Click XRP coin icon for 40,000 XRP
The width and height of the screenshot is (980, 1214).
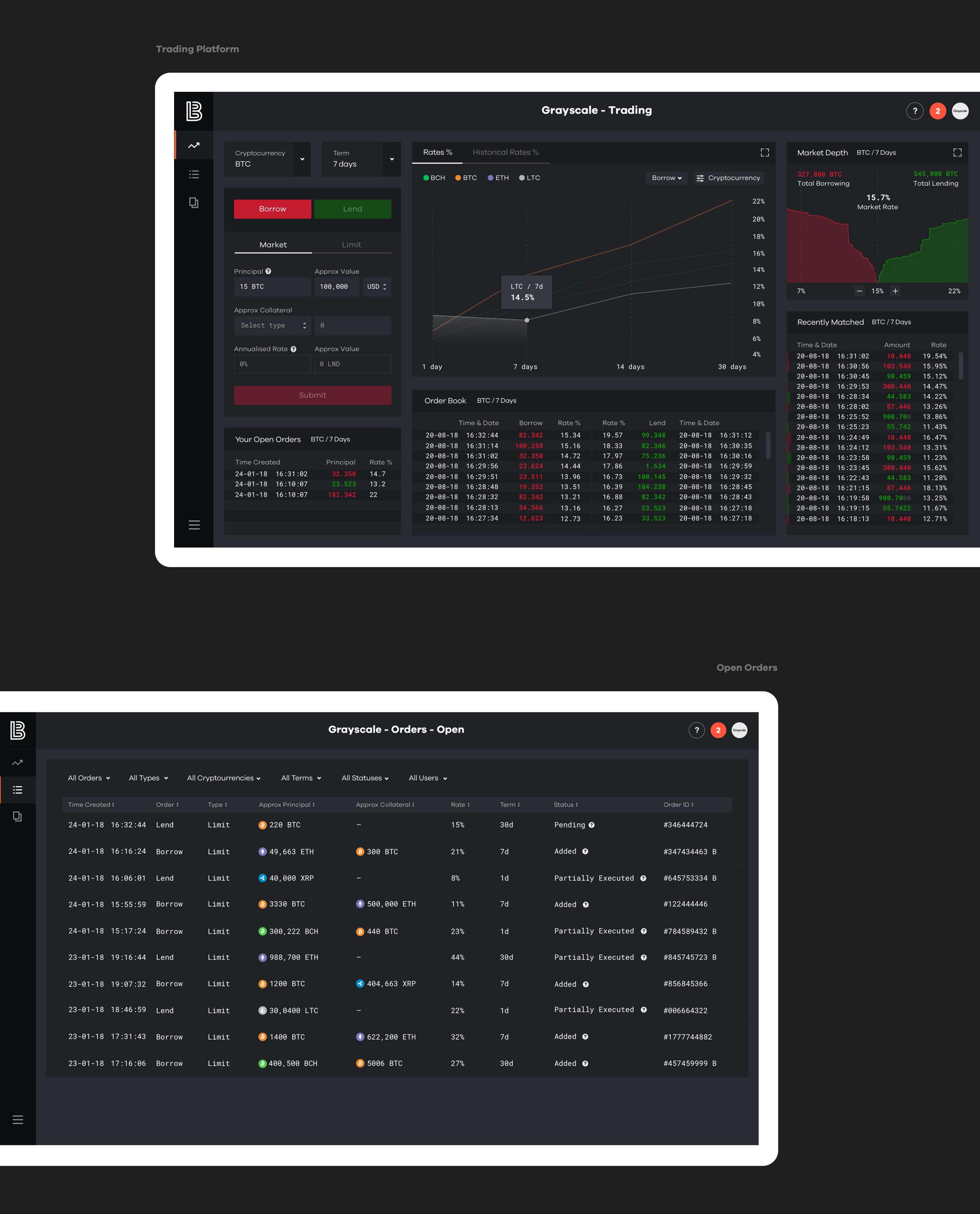click(x=263, y=878)
